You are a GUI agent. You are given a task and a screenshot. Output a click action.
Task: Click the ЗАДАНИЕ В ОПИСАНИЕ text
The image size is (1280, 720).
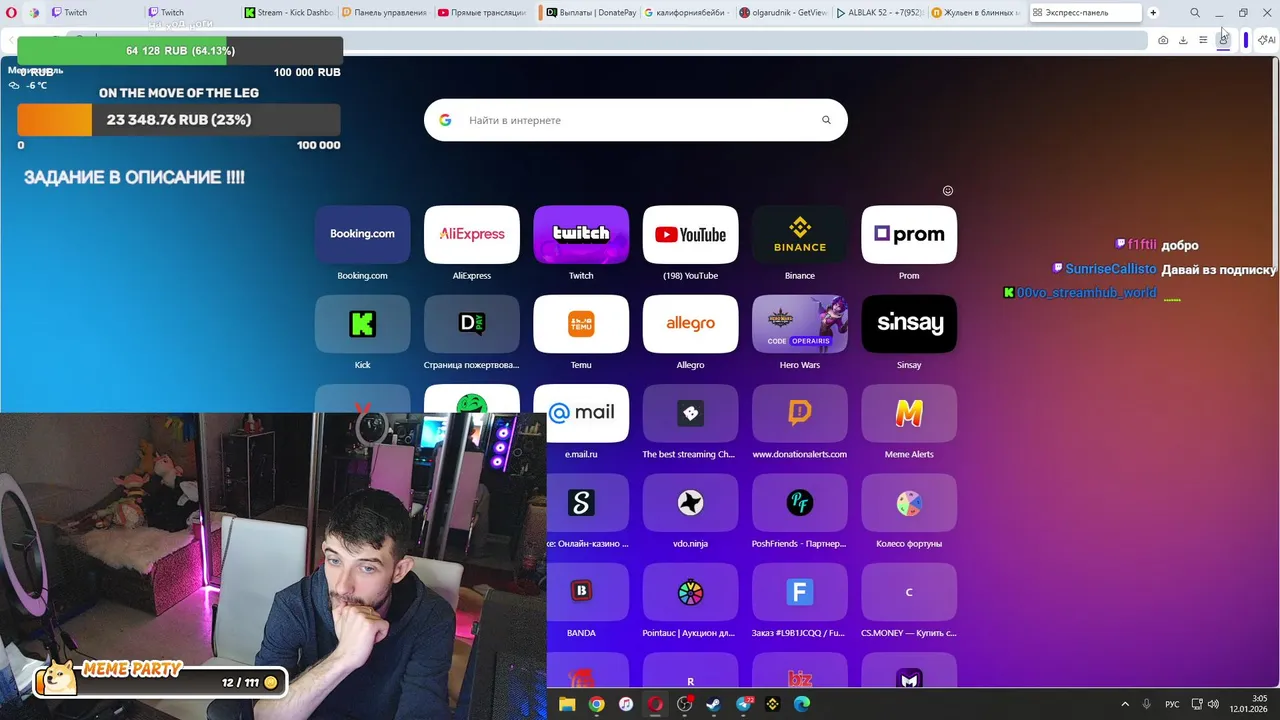pos(134,177)
